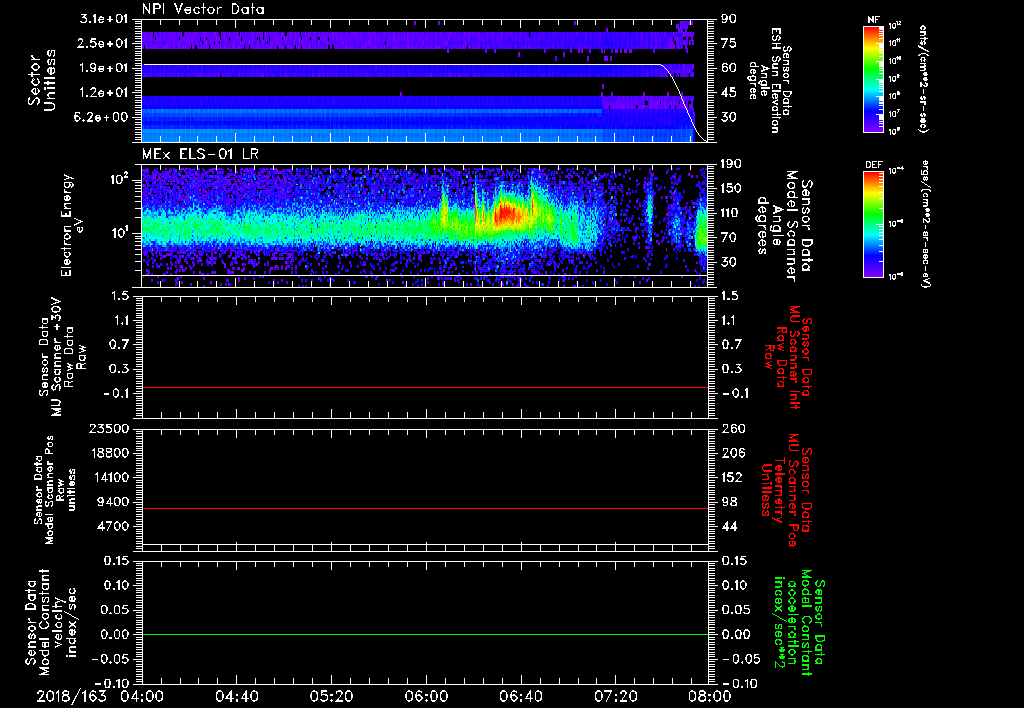Click the red 'MU Scanner Pos Telemetry' axis title

point(786,490)
